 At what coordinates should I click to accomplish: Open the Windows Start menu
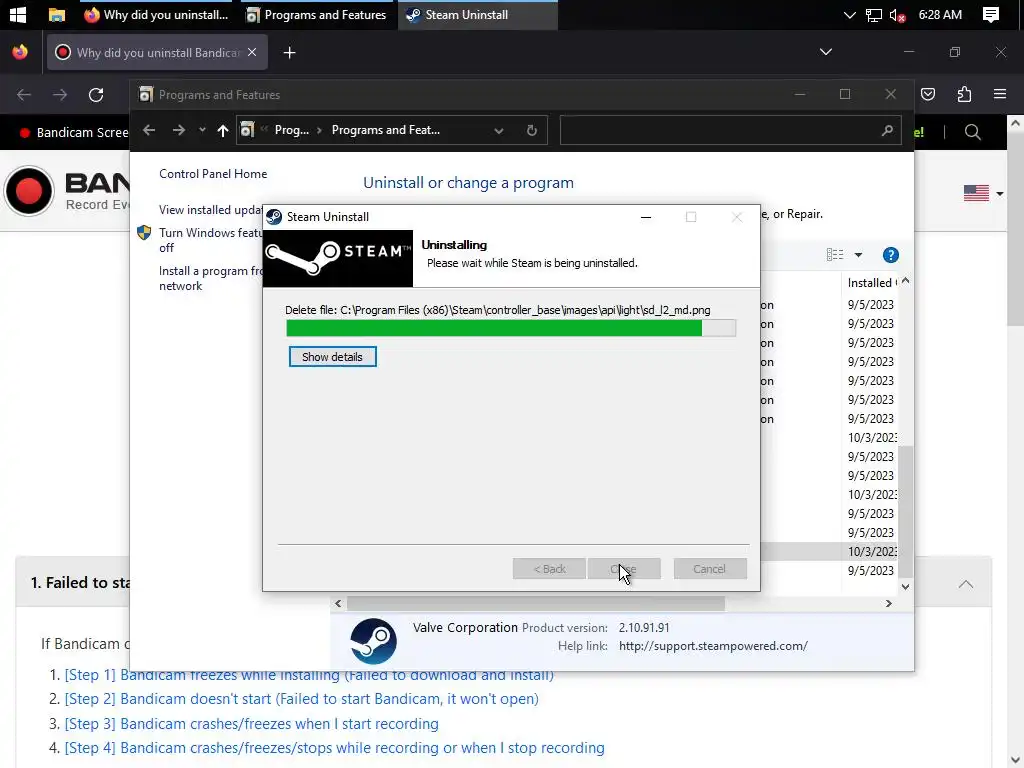point(18,14)
